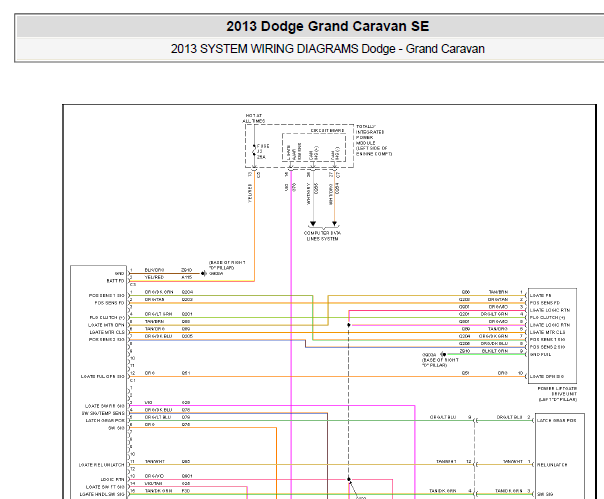
Task: Click the "BATT FD" pin label
Action: pos(116,281)
